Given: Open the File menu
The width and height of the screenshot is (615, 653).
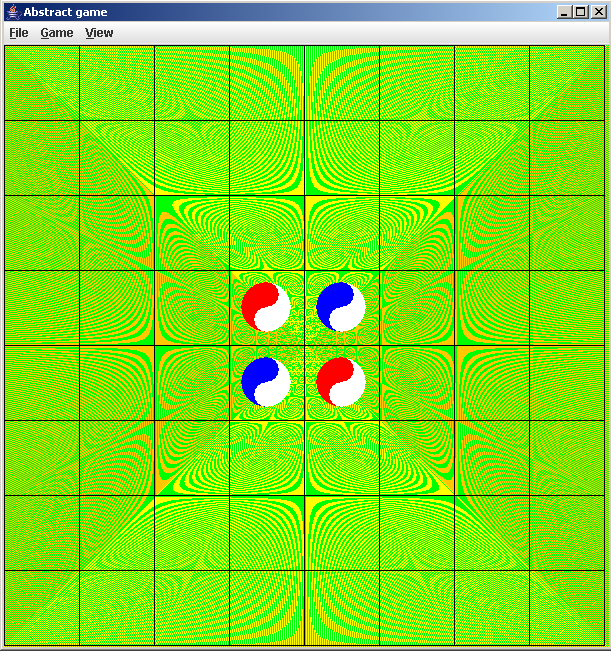Looking at the screenshot, I should [x=19, y=33].
